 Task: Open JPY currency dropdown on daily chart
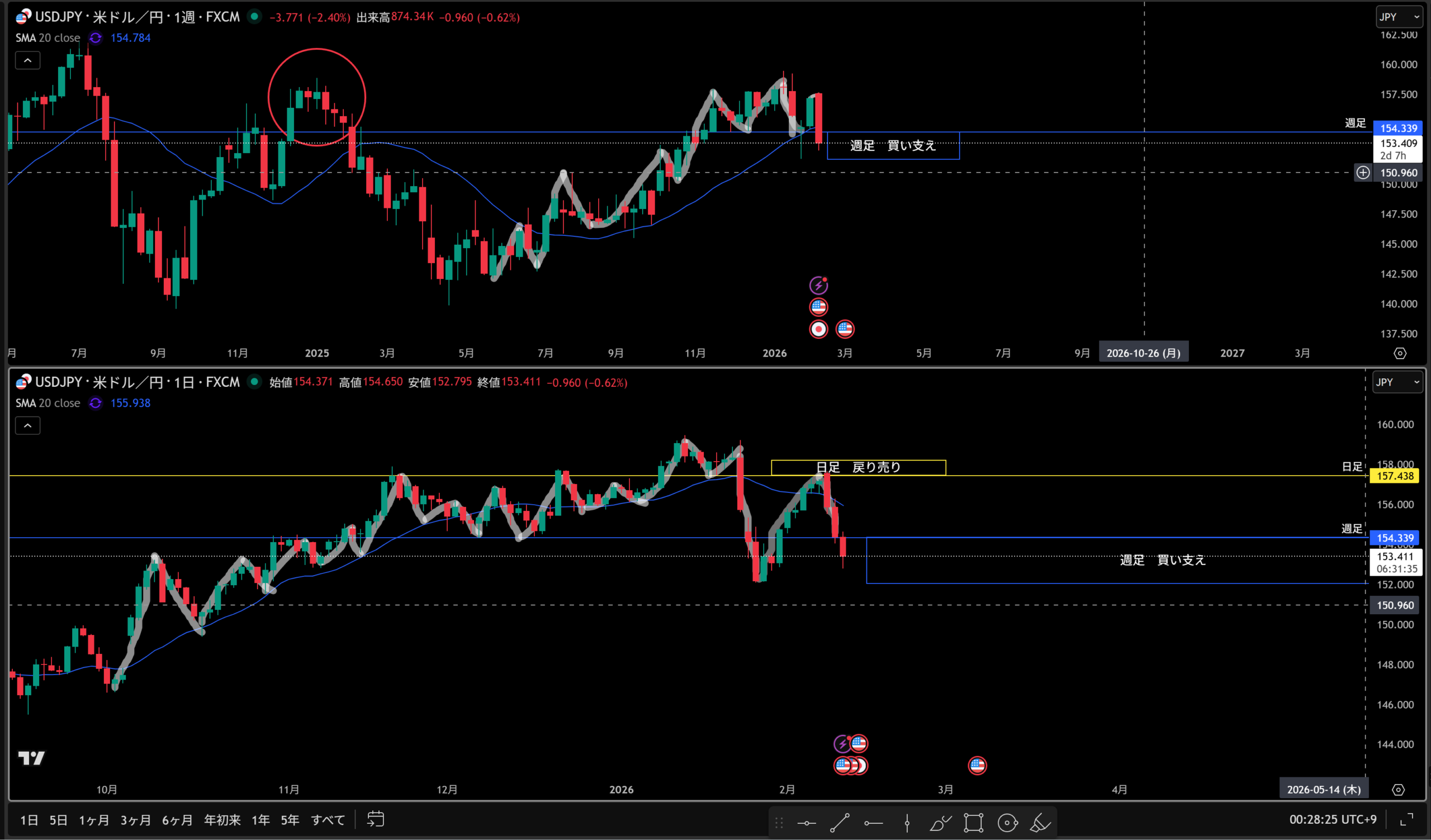click(1397, 382)
